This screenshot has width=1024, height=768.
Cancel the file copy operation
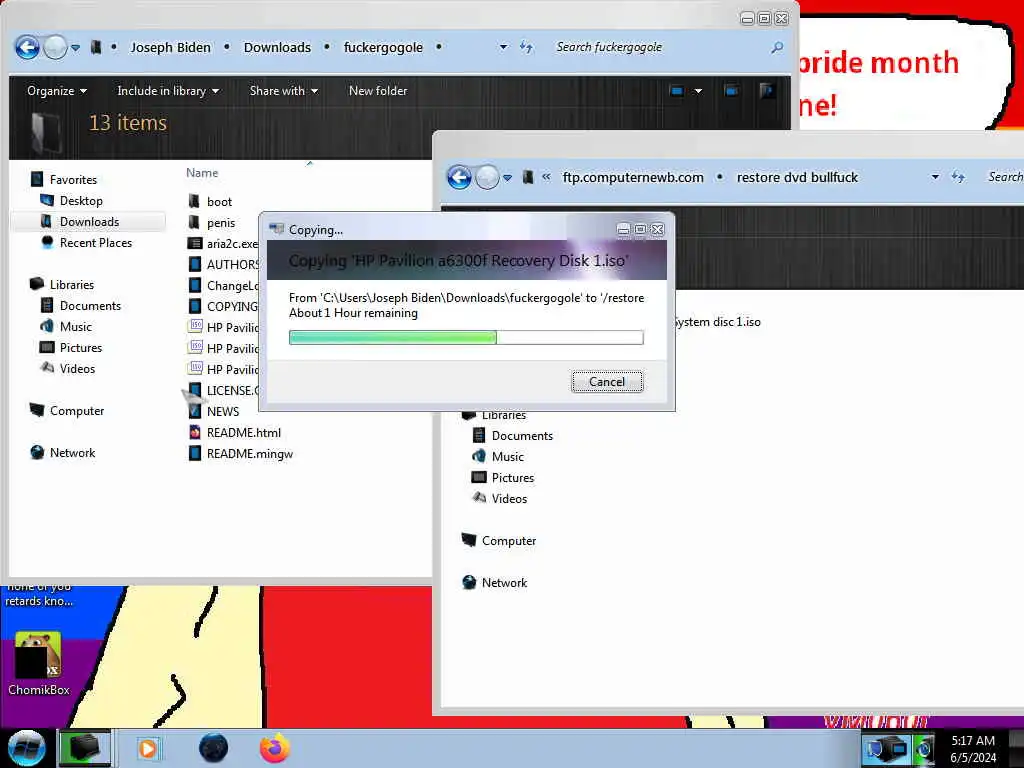point(607,381)
